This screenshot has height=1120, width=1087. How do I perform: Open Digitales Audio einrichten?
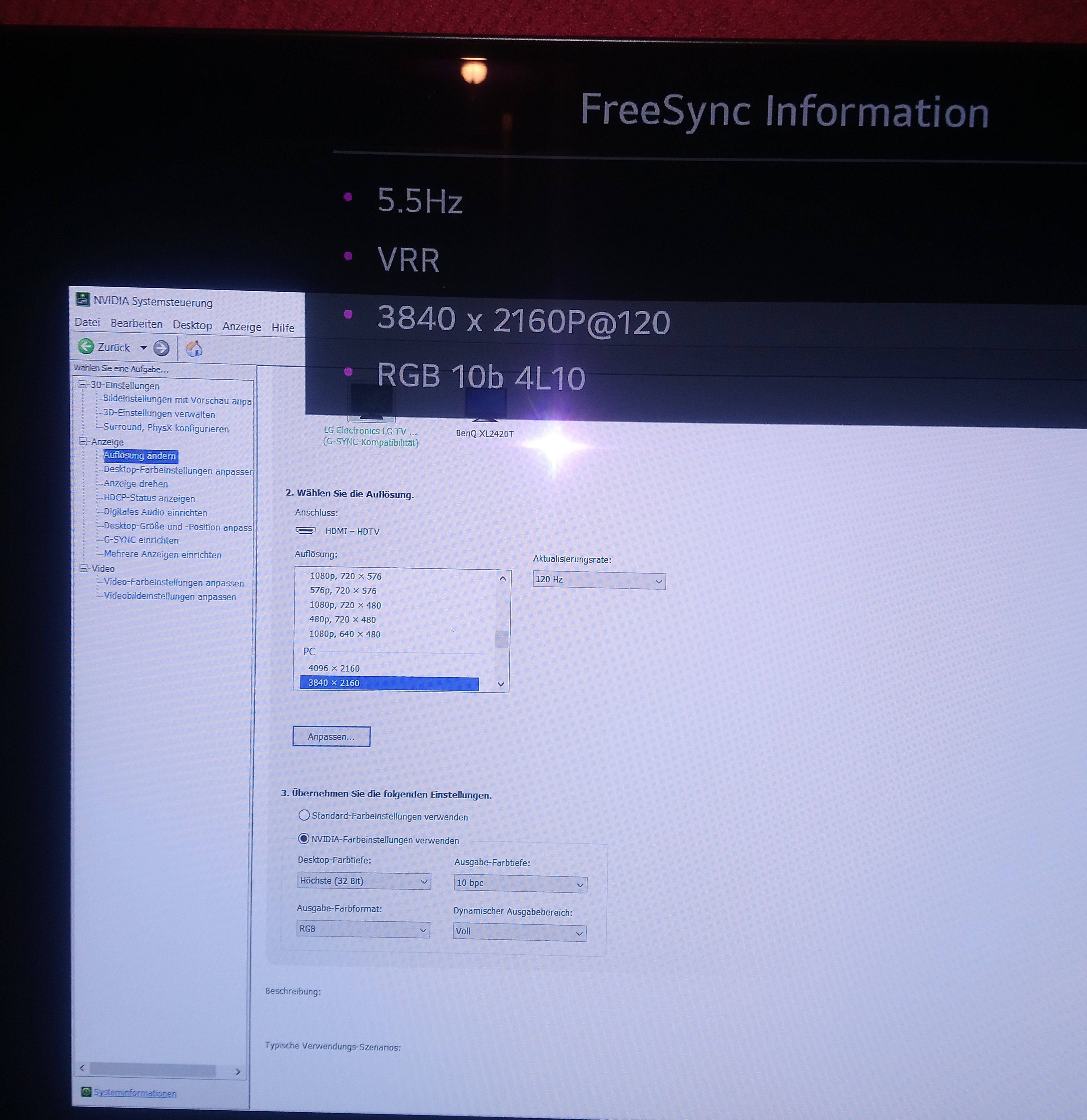[x=156, y=512]
